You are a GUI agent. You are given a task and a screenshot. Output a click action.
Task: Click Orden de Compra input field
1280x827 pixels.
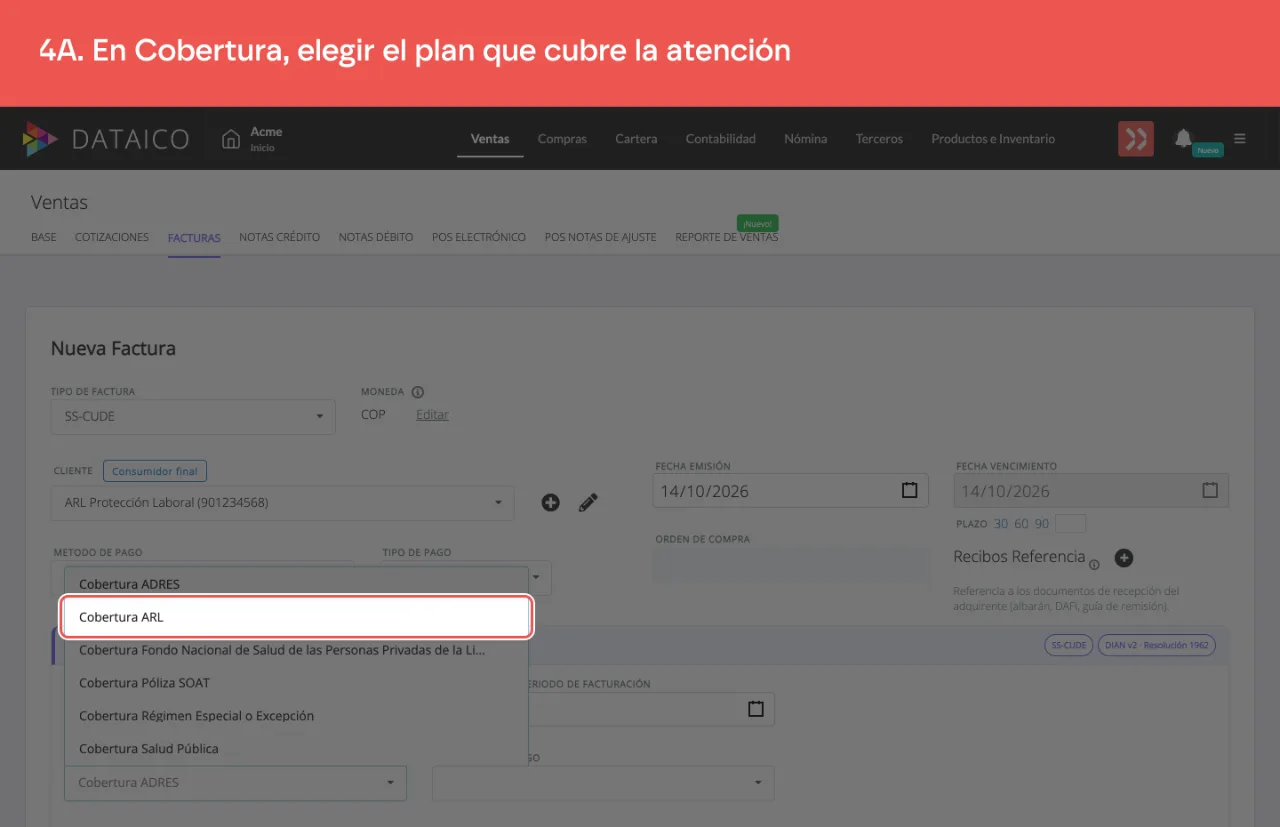[x=792, y=564]
